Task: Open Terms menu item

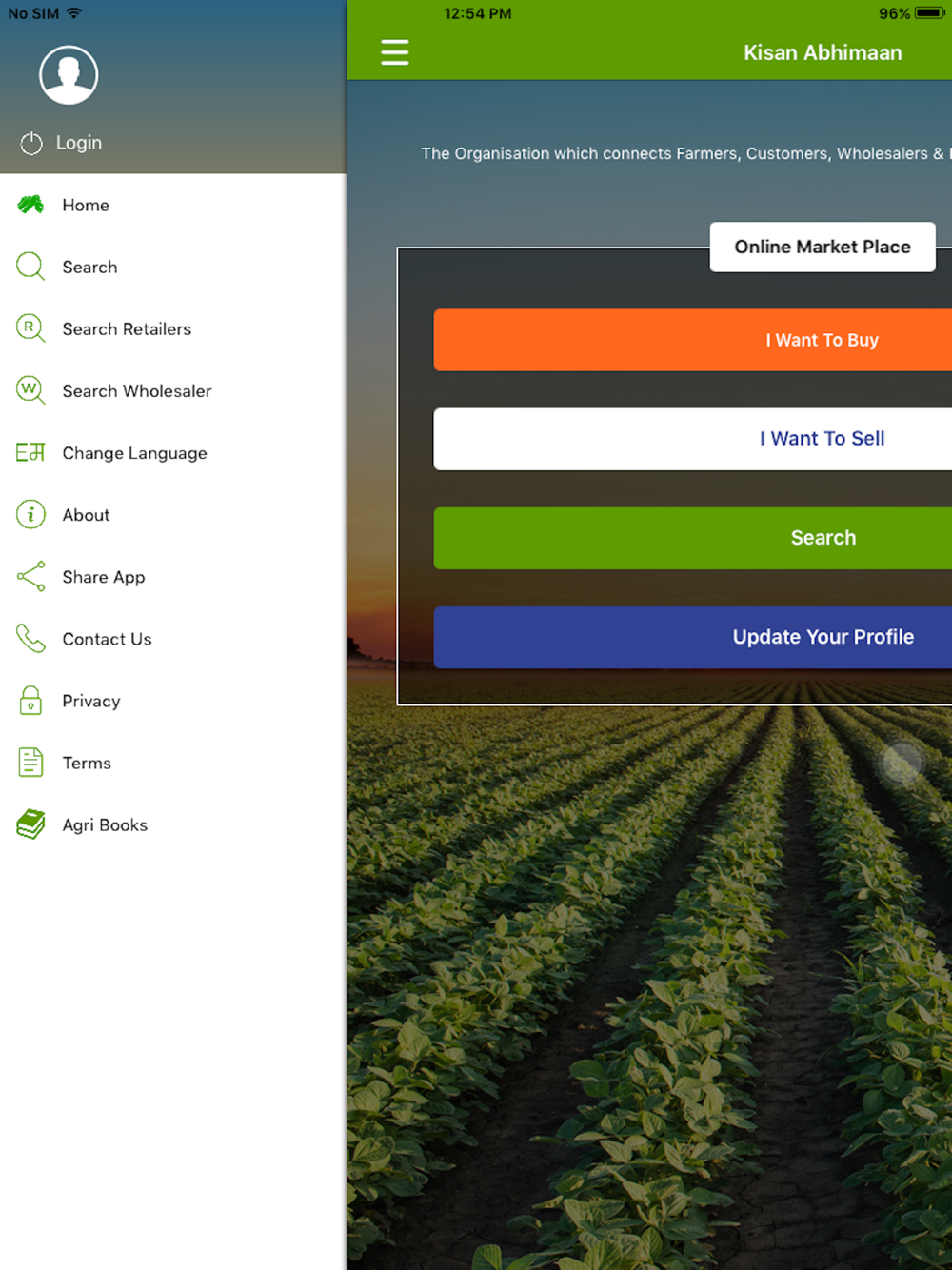Action: (x=173, y=762)
